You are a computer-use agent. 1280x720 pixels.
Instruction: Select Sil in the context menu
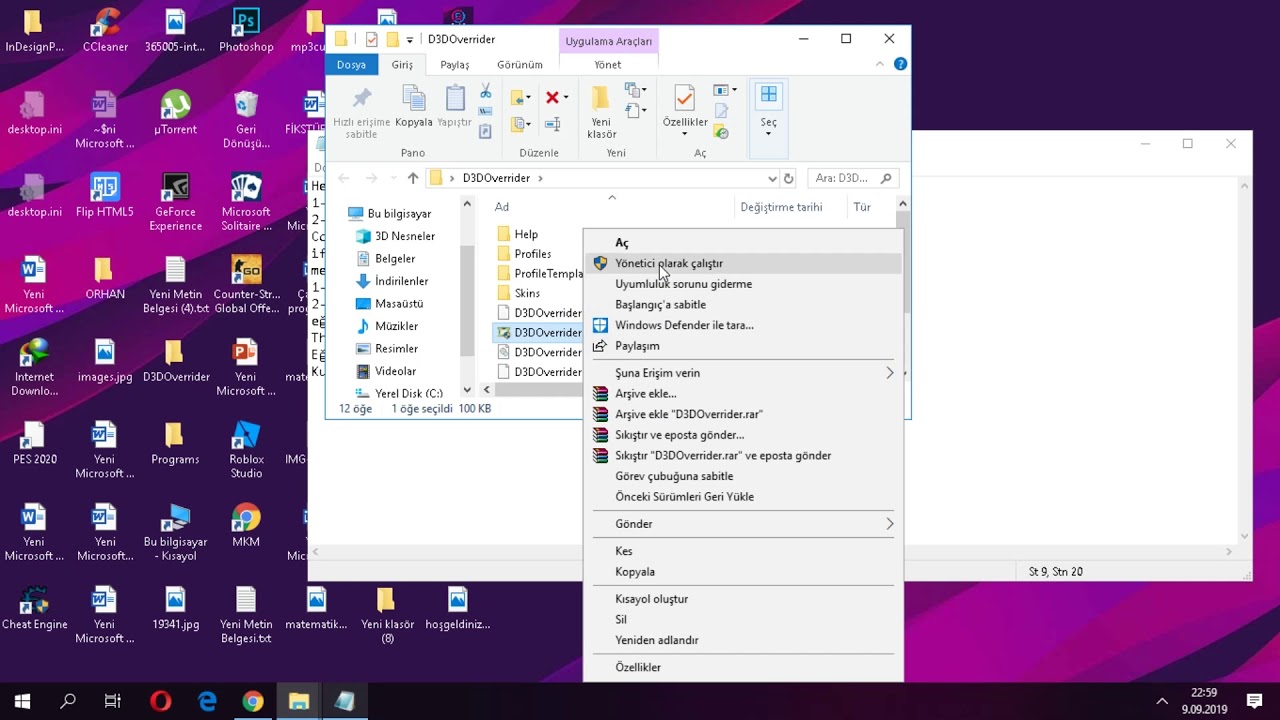[x=744, y=619]
